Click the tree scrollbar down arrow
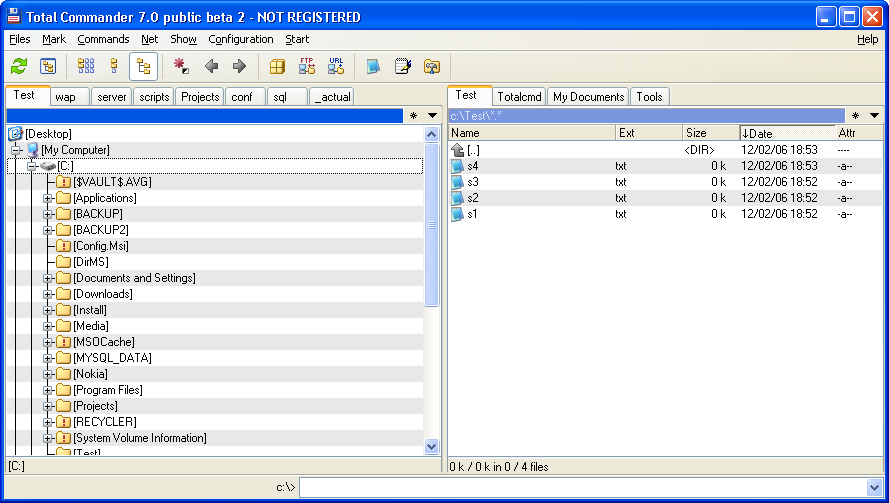The width and height of the screenshot is (889, 503). tap(431, 446)
